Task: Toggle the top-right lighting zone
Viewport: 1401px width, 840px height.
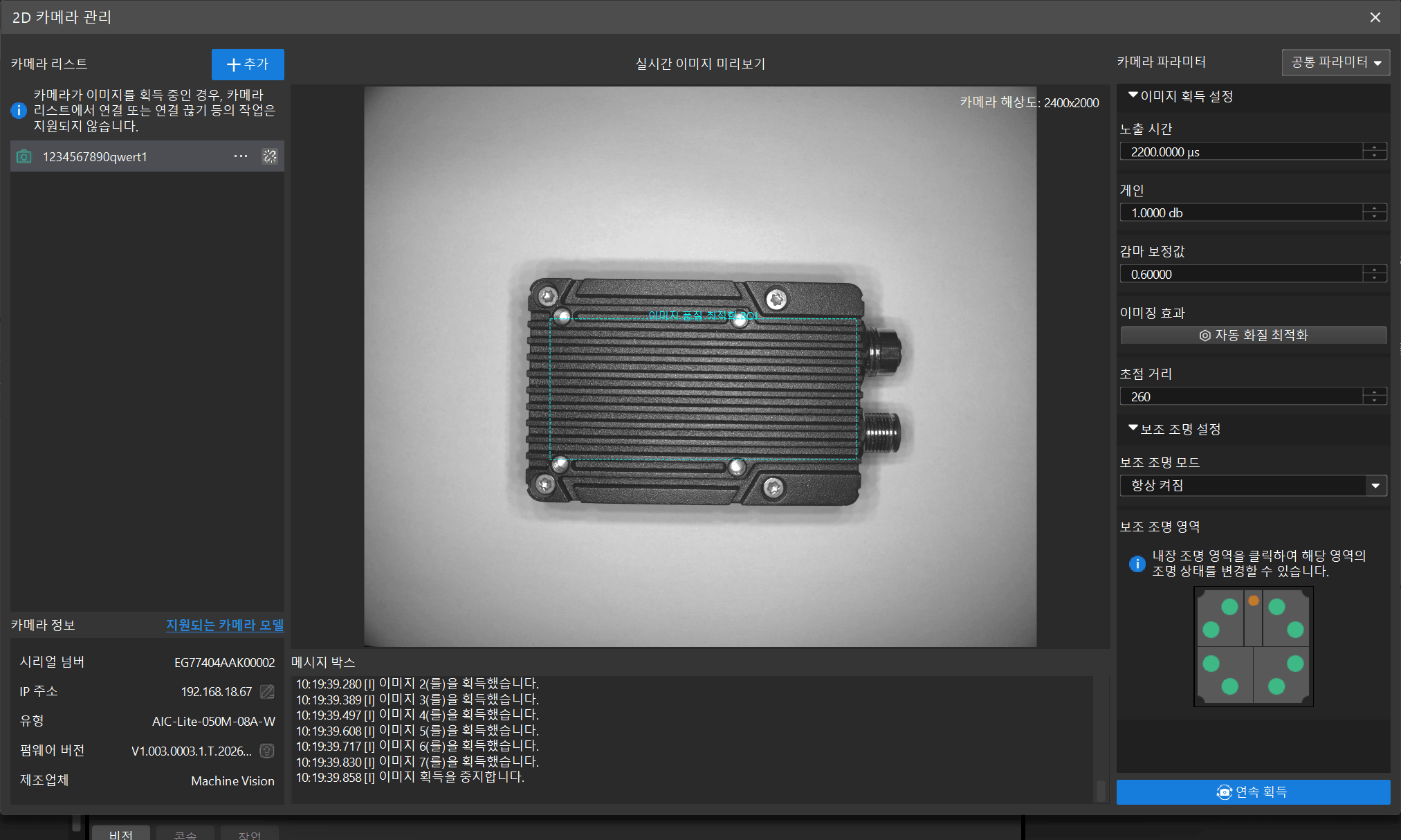Action: point(1286,617)
